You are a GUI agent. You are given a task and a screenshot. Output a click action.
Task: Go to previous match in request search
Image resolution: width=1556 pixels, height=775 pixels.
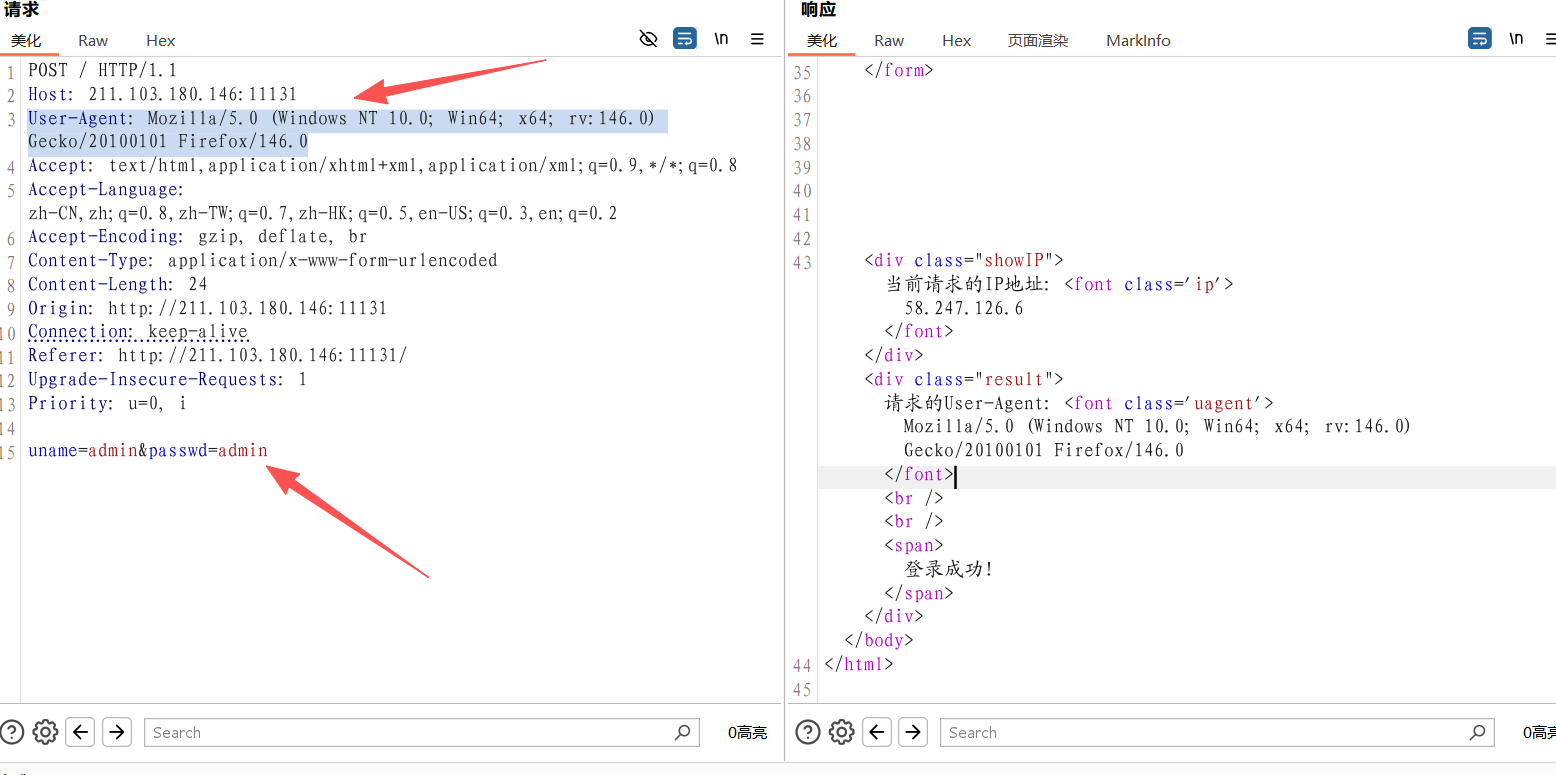tap(81, 732)
